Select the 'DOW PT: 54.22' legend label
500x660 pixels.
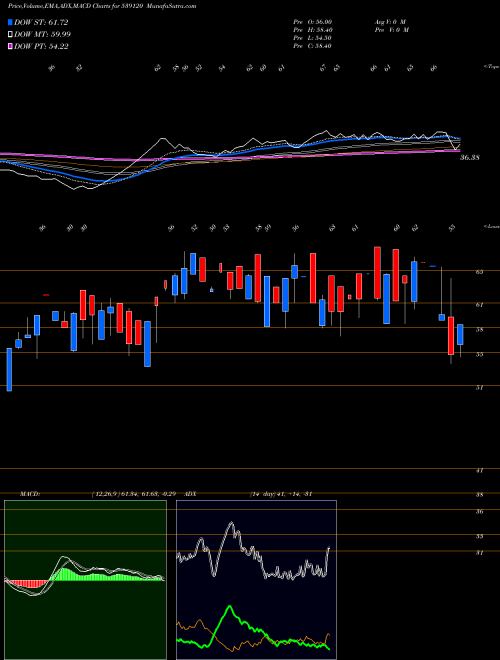41,46
